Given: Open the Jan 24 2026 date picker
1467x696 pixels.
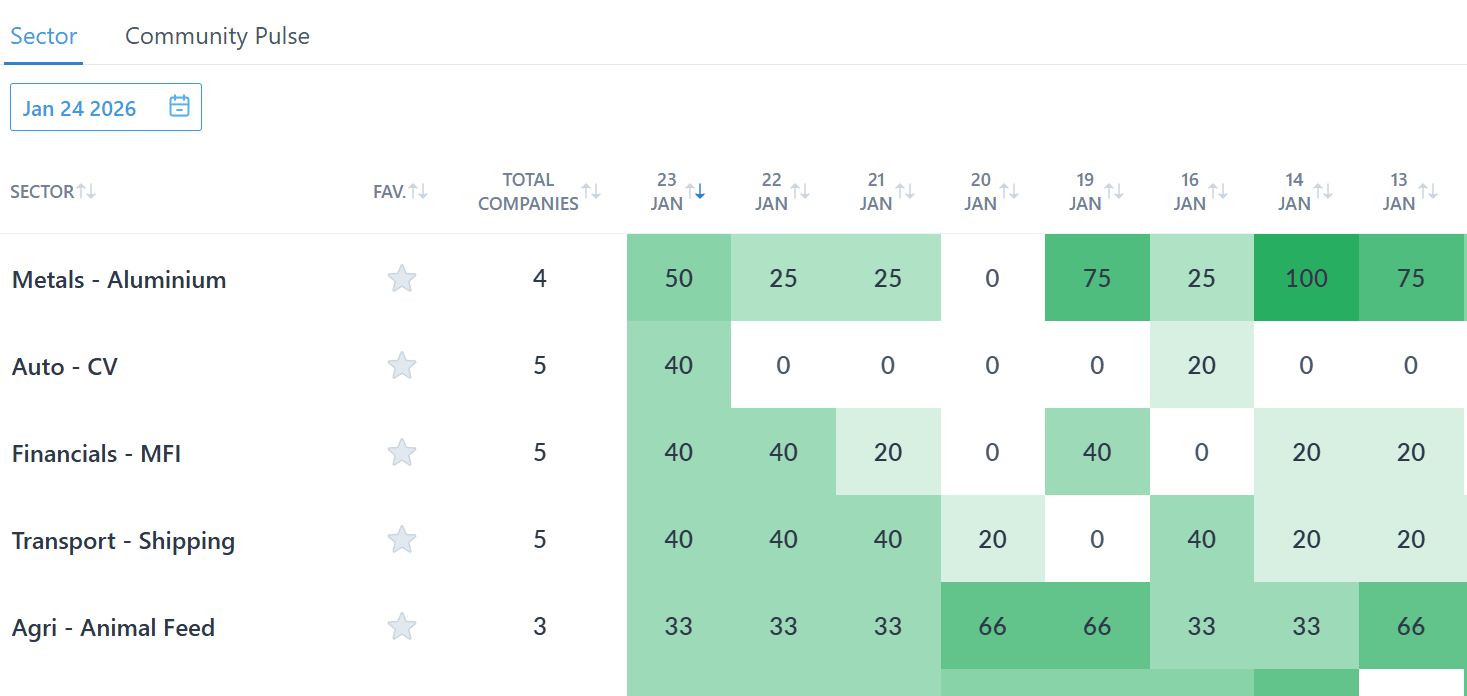Looking at the screenshot, I should (x=80, y=108).
